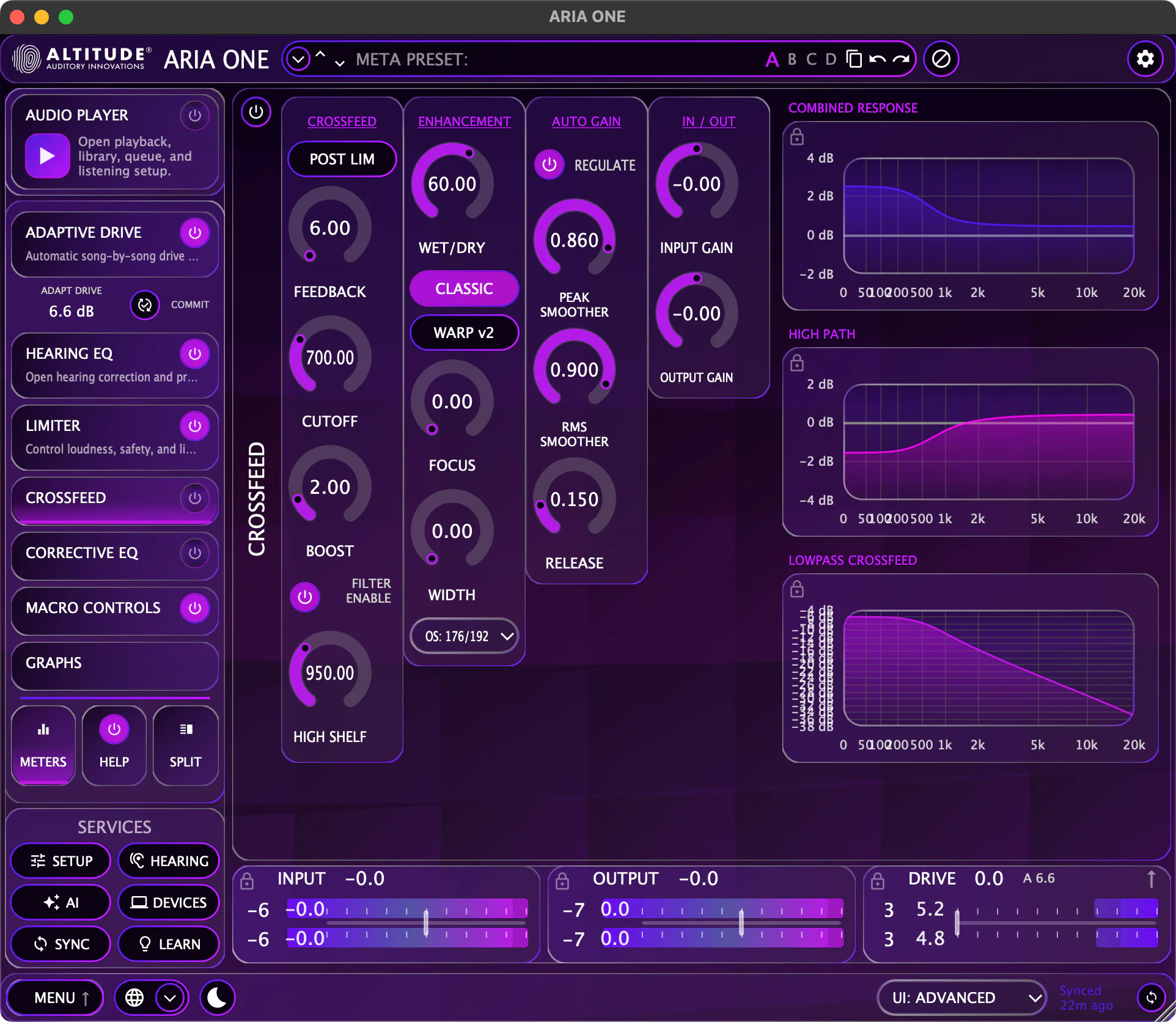The height and width of the screenshot is (1022, 1176).
Task: Lock the Drive meter with lock icon
Action: [878, 881]
